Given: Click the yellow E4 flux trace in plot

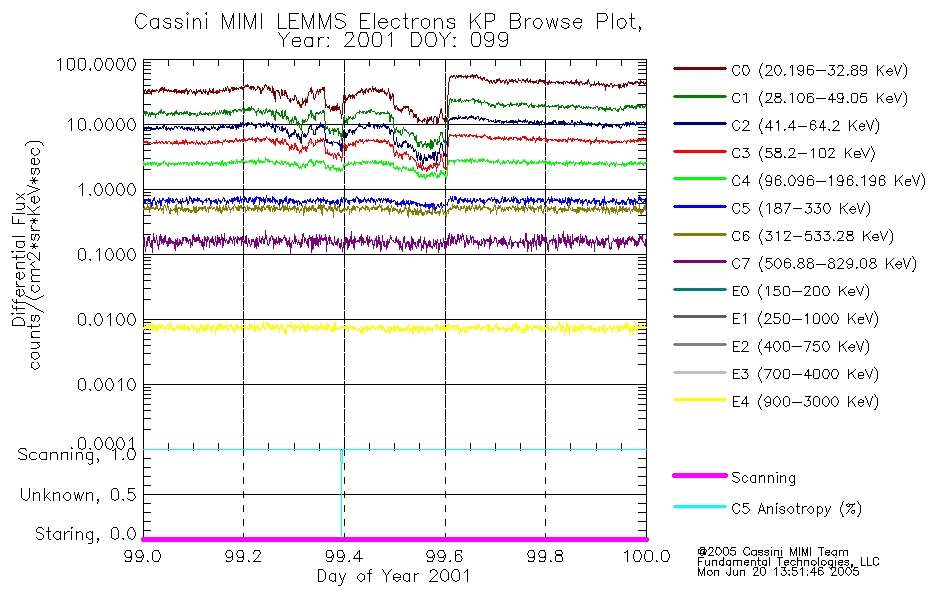Looking at the screenshot, I should [394, 328].
